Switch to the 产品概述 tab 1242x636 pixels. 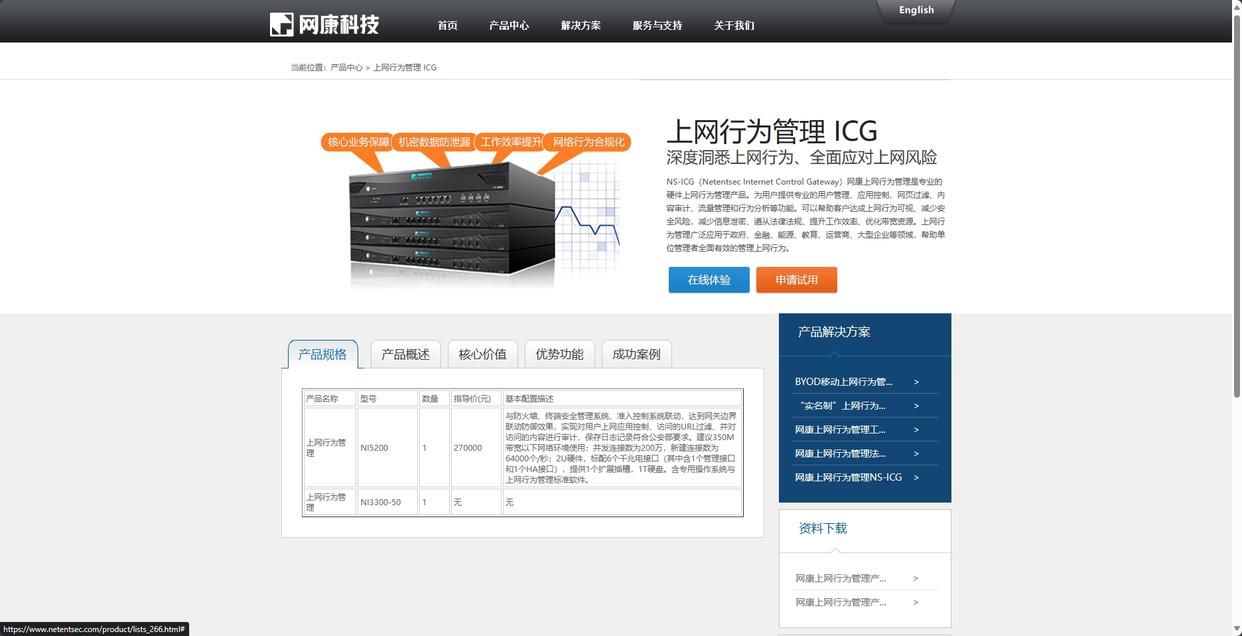405,354
